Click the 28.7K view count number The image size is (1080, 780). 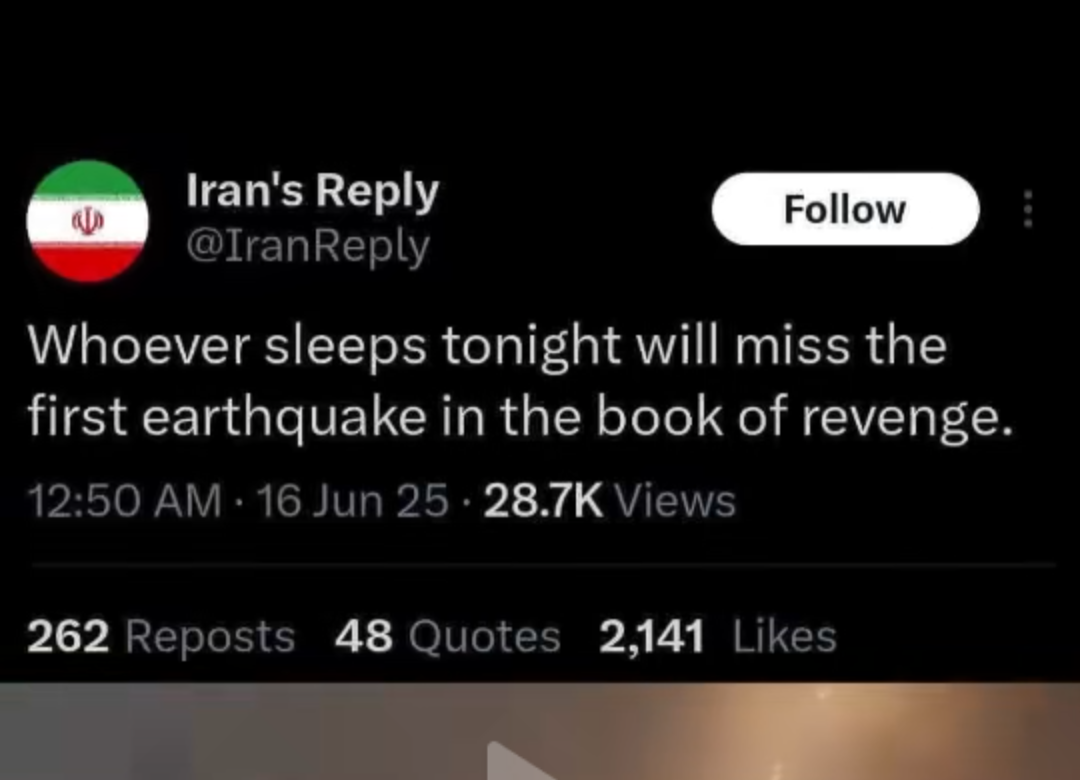click(543, 500)
